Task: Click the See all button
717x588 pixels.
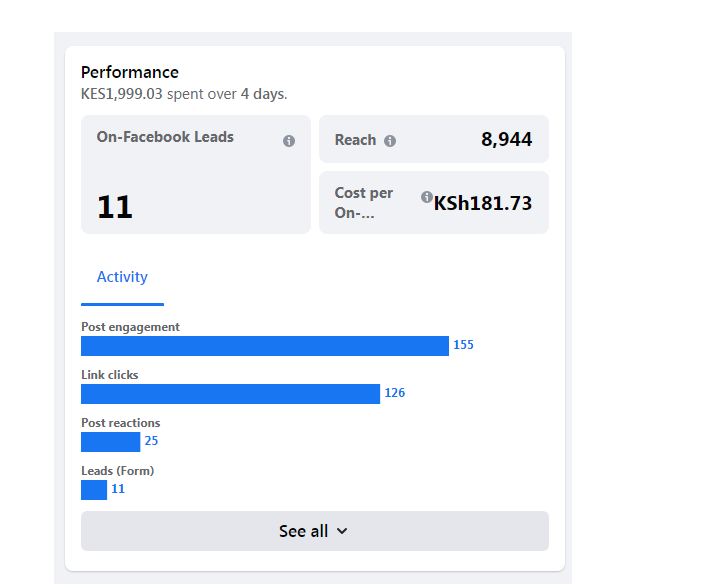Action: tap(315, 531)
